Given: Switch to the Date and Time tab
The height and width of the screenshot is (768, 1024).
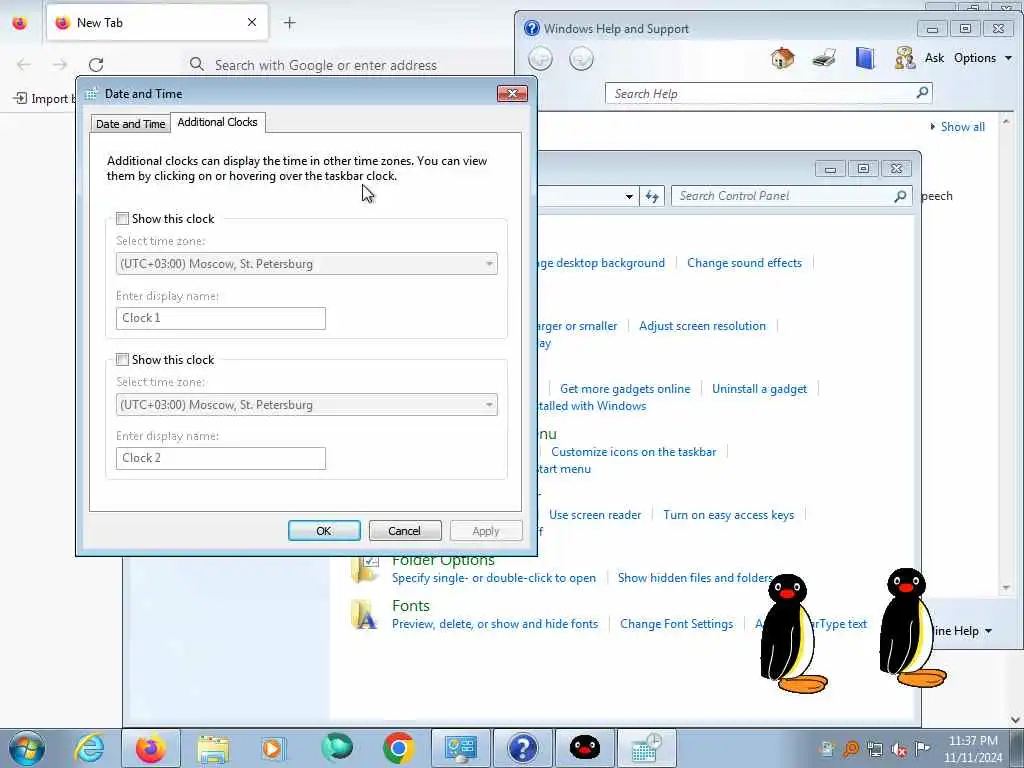Looking at the screenshot, I should [x=131, y=123].
